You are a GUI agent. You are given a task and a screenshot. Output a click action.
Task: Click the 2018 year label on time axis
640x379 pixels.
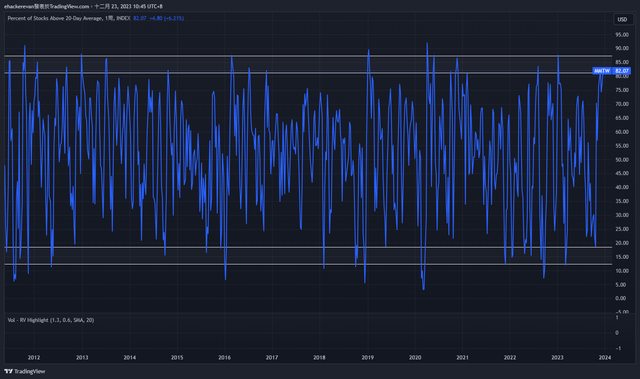click(320, 357)
